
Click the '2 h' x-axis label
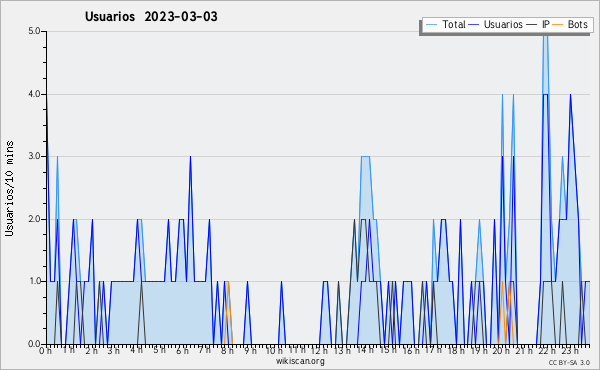click(x=91, y=351)
